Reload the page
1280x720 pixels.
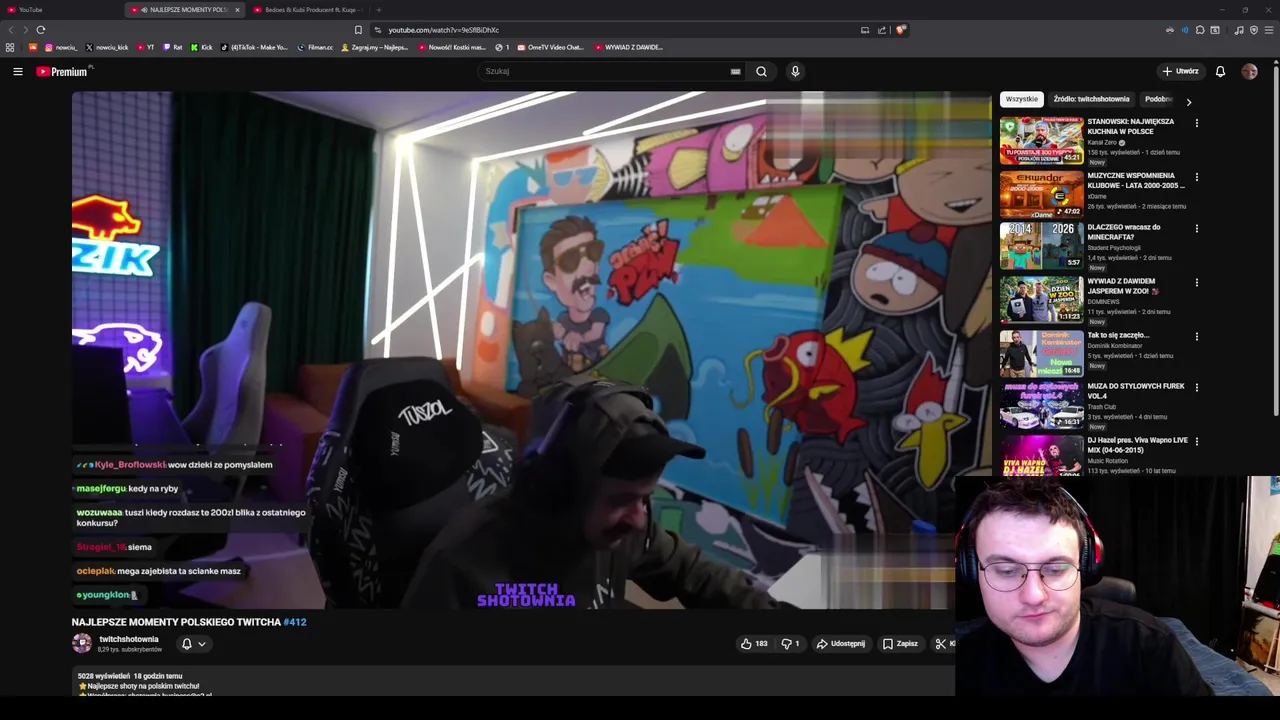[40, 30]
